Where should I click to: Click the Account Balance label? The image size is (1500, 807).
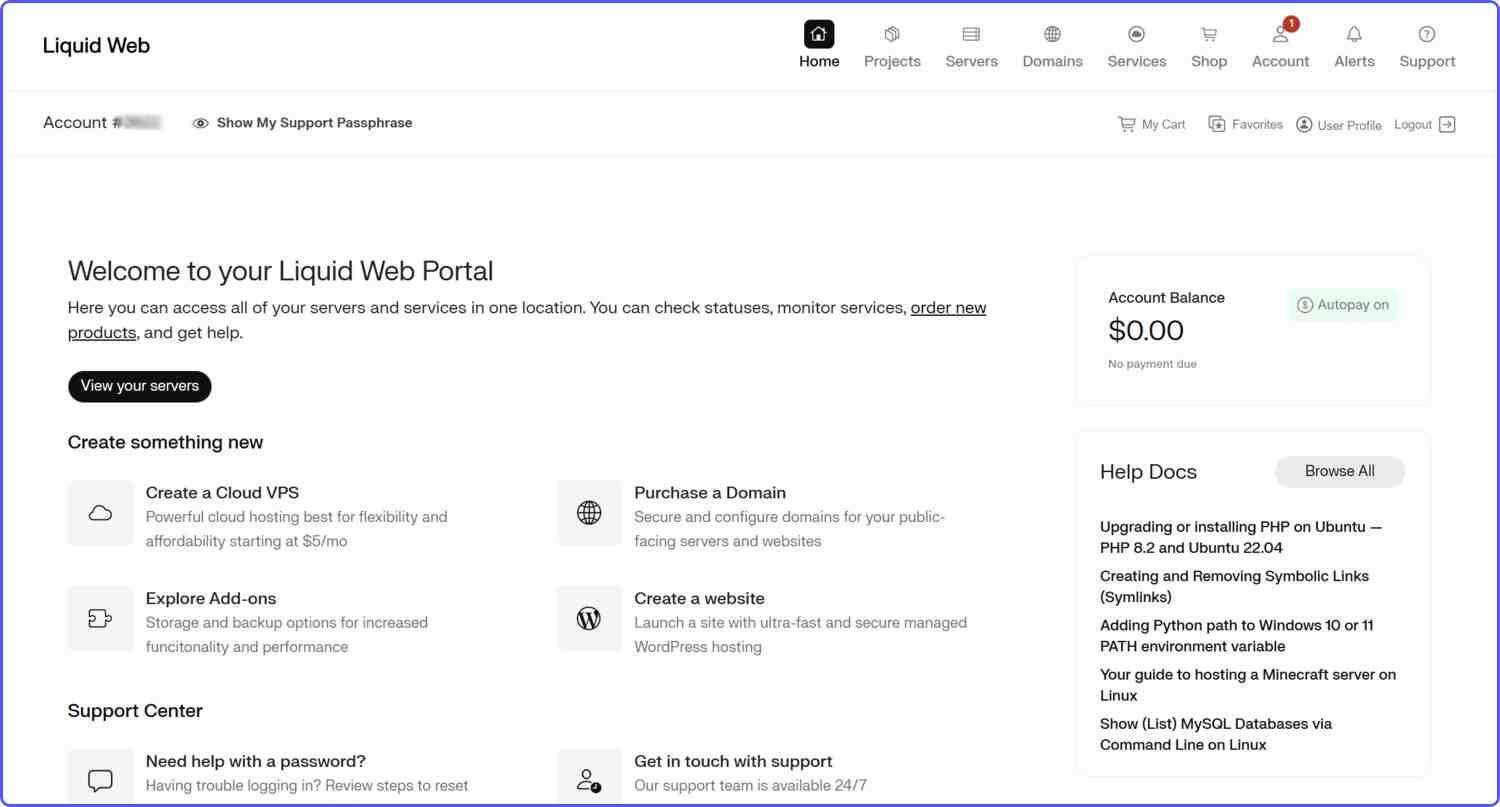(x=1166, y=297)
